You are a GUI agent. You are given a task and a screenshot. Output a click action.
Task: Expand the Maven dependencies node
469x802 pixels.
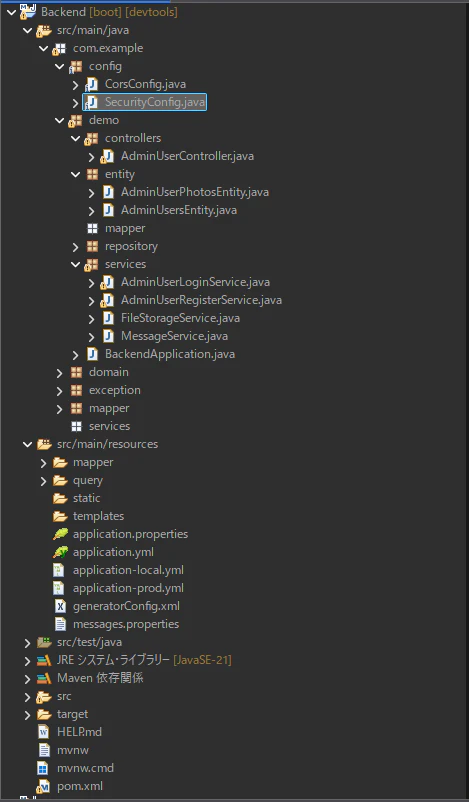27,678
